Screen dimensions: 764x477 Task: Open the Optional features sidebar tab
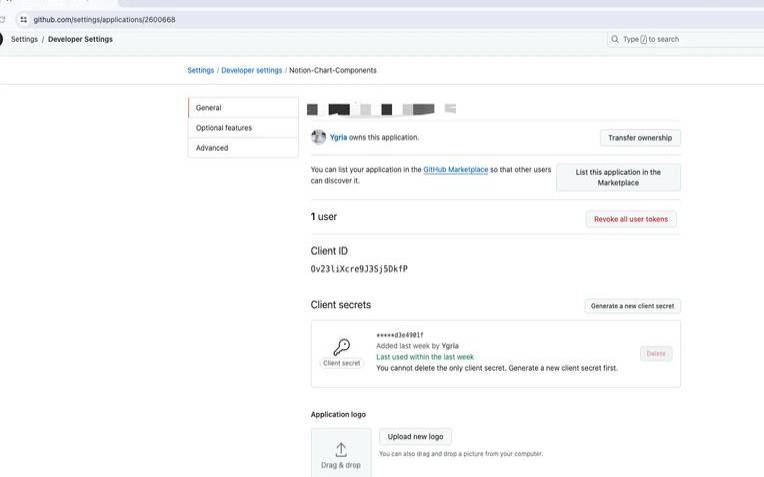pos(242,128)
